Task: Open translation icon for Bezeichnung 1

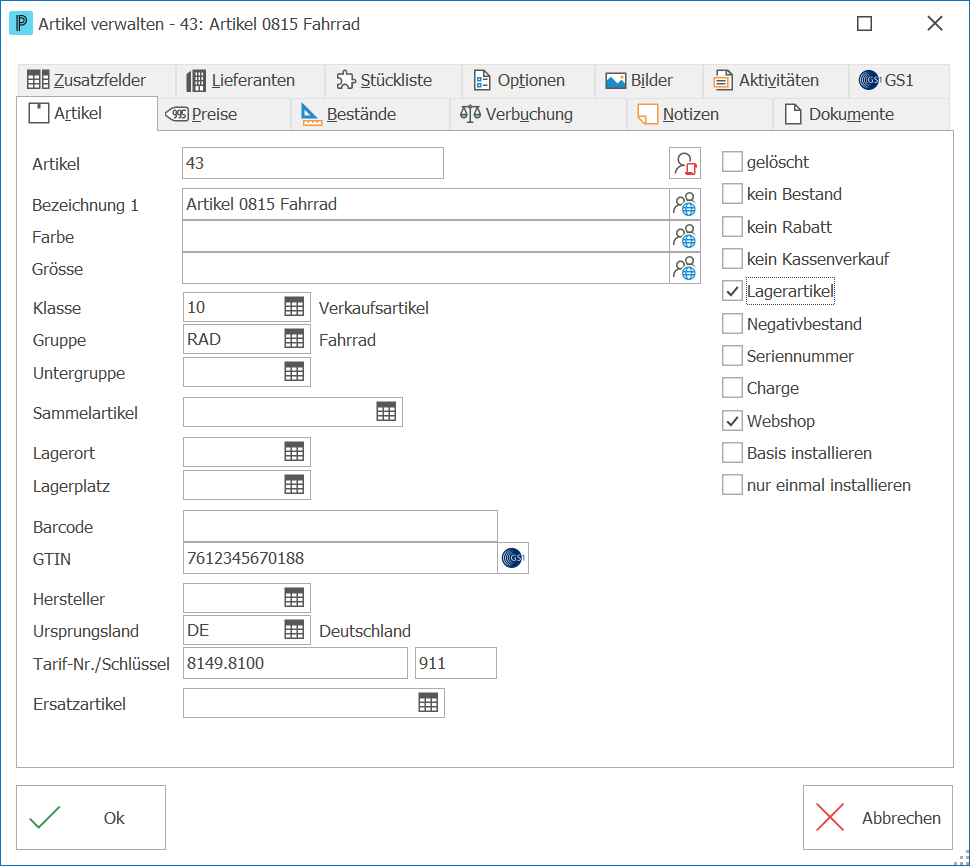Action: 685,204
